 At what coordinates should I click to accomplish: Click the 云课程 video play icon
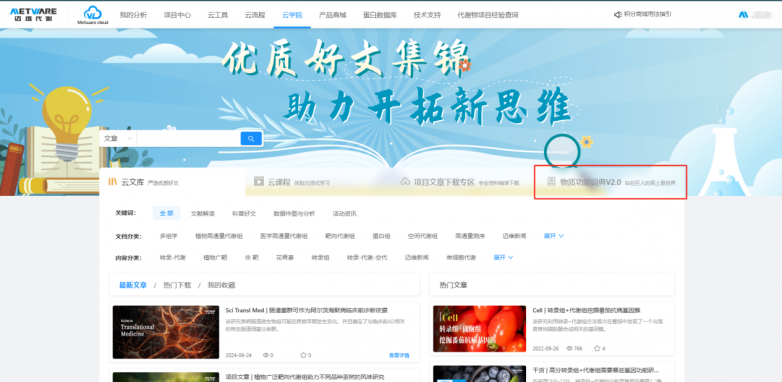click(x=259, y=182)
